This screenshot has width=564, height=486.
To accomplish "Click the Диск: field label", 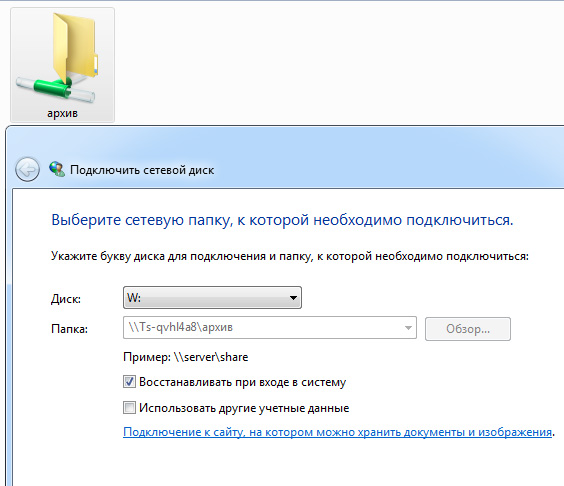I will tap(66, 299).
